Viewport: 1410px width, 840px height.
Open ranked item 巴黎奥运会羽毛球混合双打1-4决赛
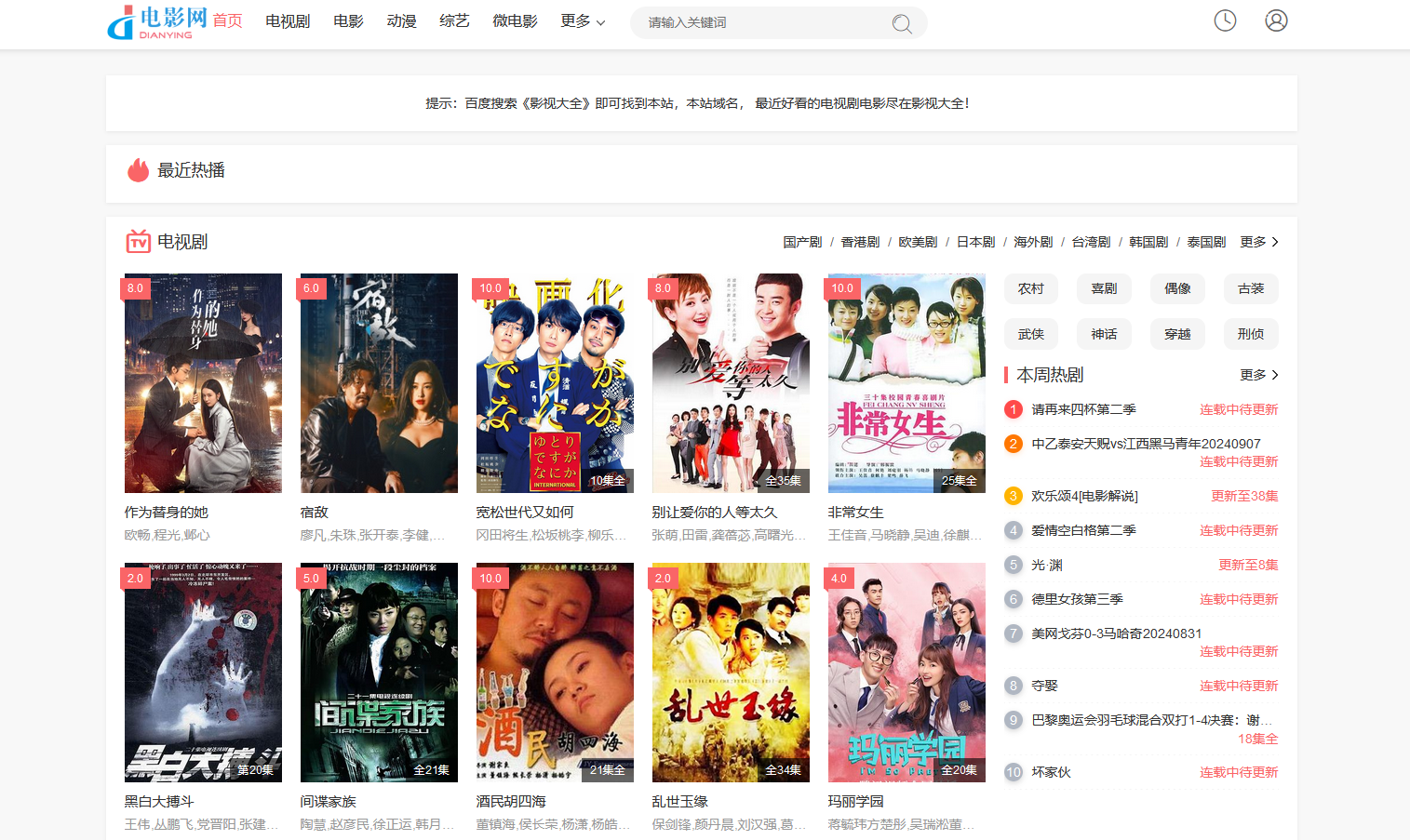(x=1151, y=720)
